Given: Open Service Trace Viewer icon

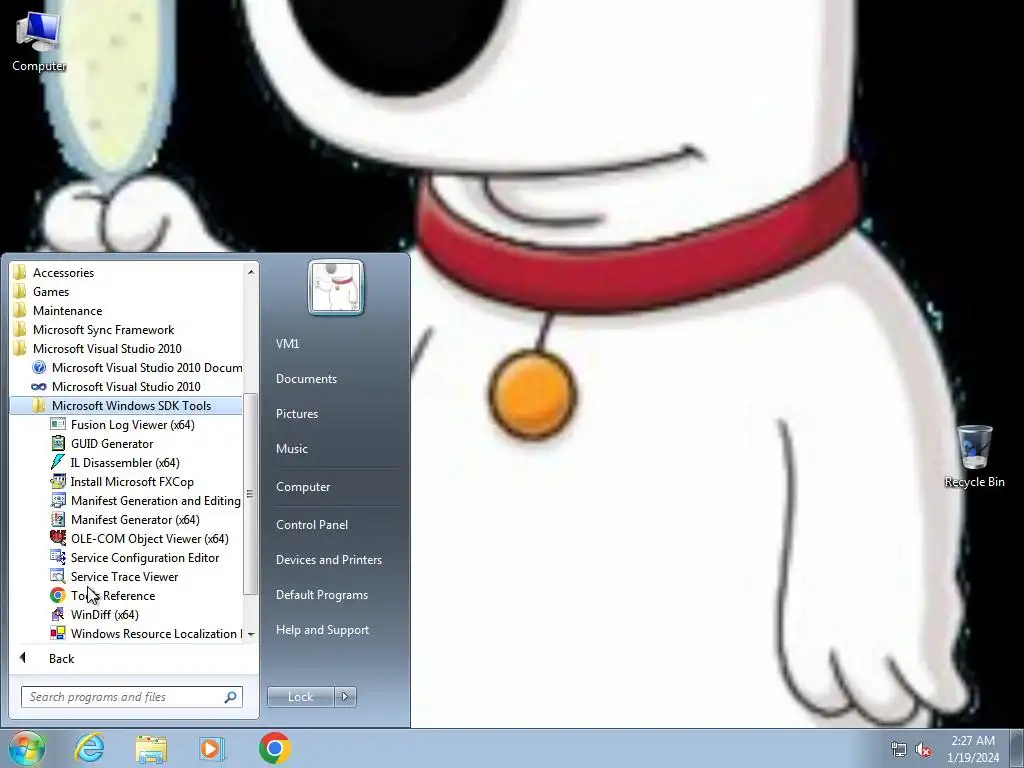Looking at the screenshot, I should [x=57, y=577].
